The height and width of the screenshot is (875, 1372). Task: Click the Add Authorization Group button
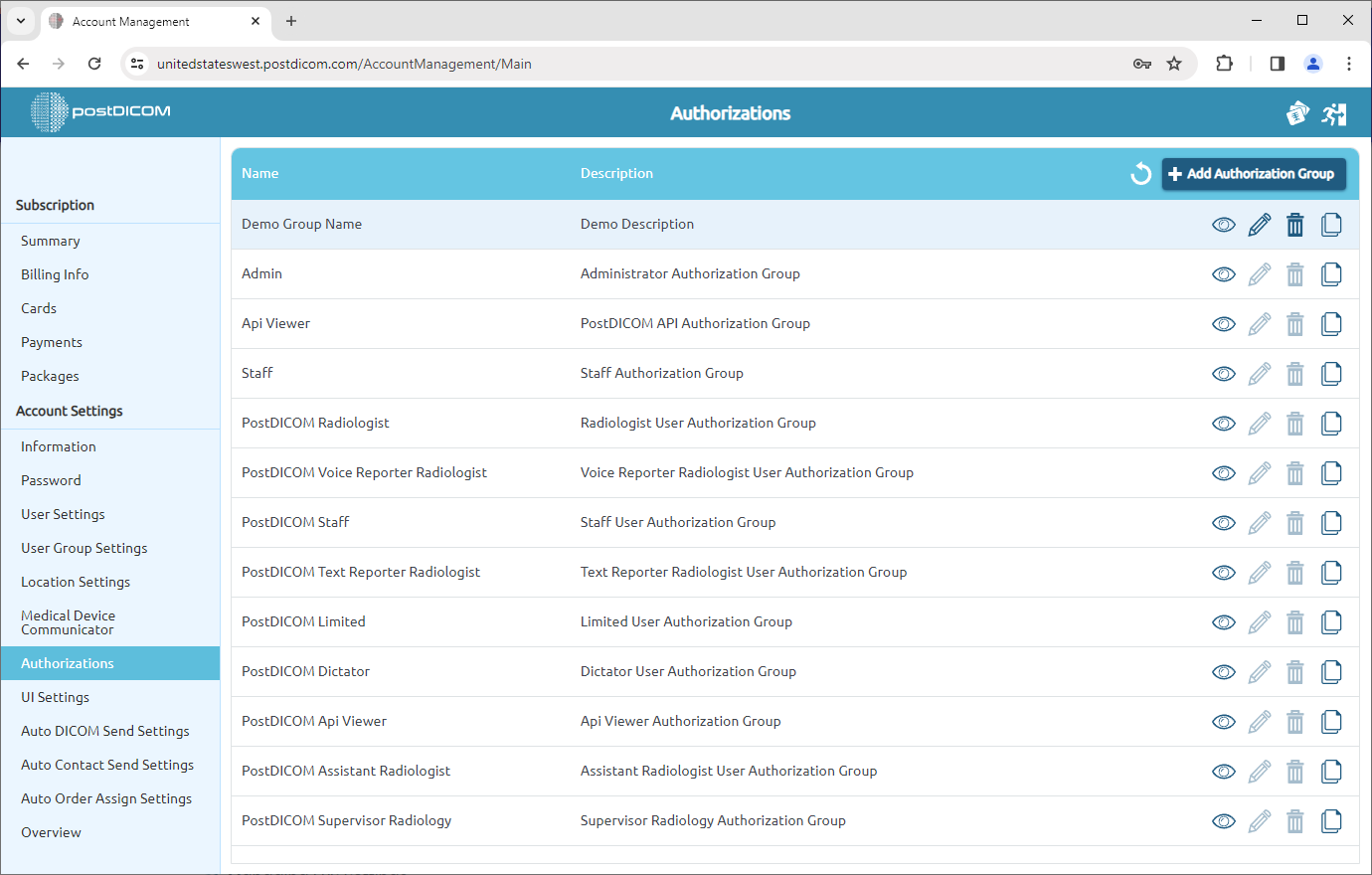[x=1254, y=173]
